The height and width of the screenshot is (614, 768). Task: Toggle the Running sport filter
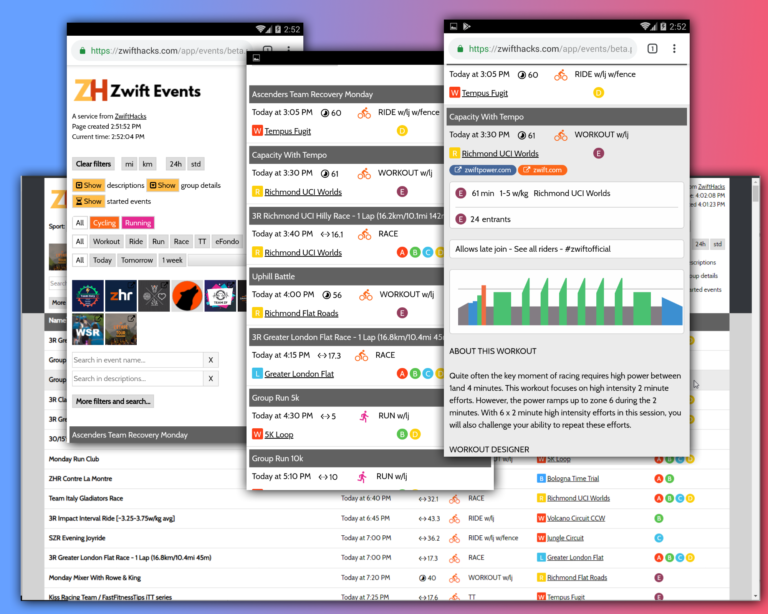click(x=138, y=223)
